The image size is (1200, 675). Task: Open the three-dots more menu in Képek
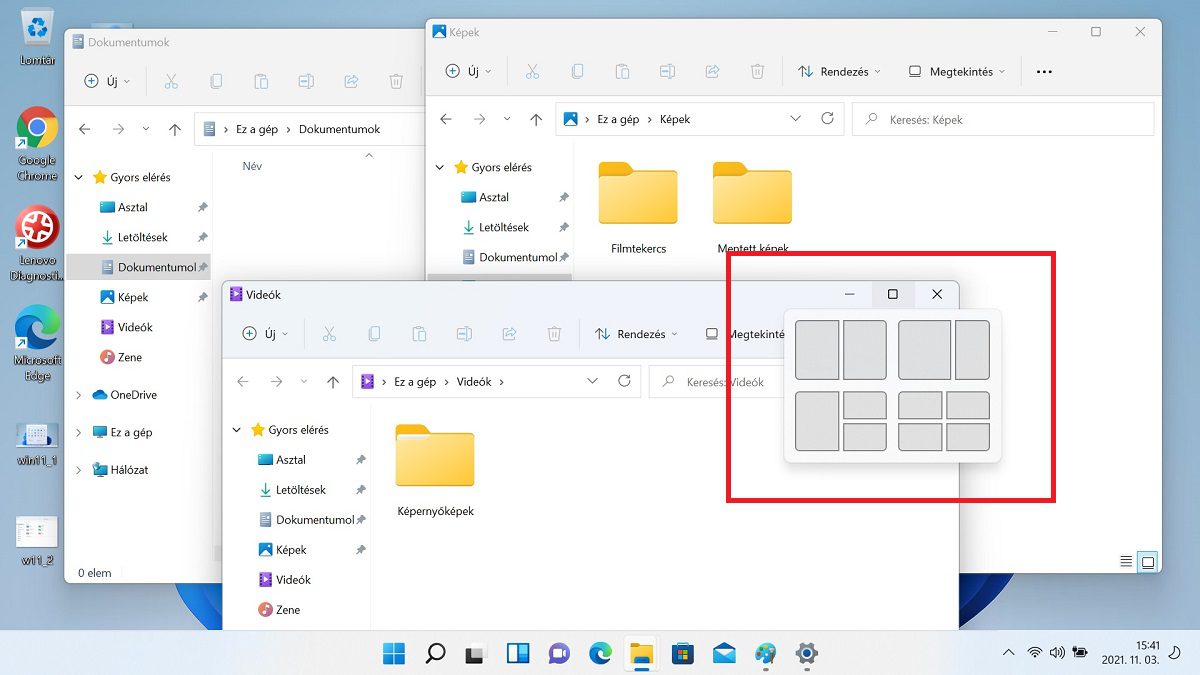[1044, 72]
